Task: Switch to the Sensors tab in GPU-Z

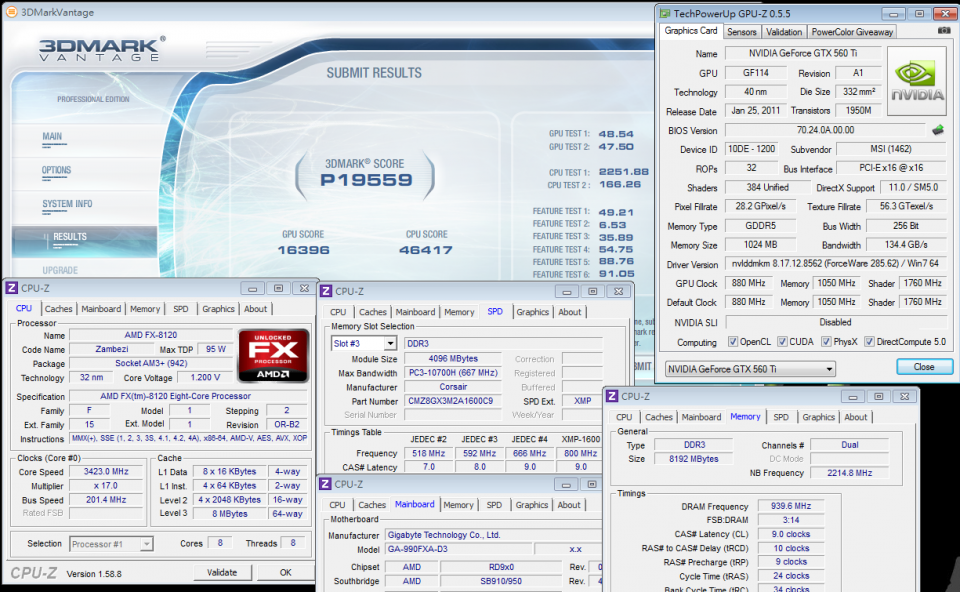Action: [x=742, y=31]
